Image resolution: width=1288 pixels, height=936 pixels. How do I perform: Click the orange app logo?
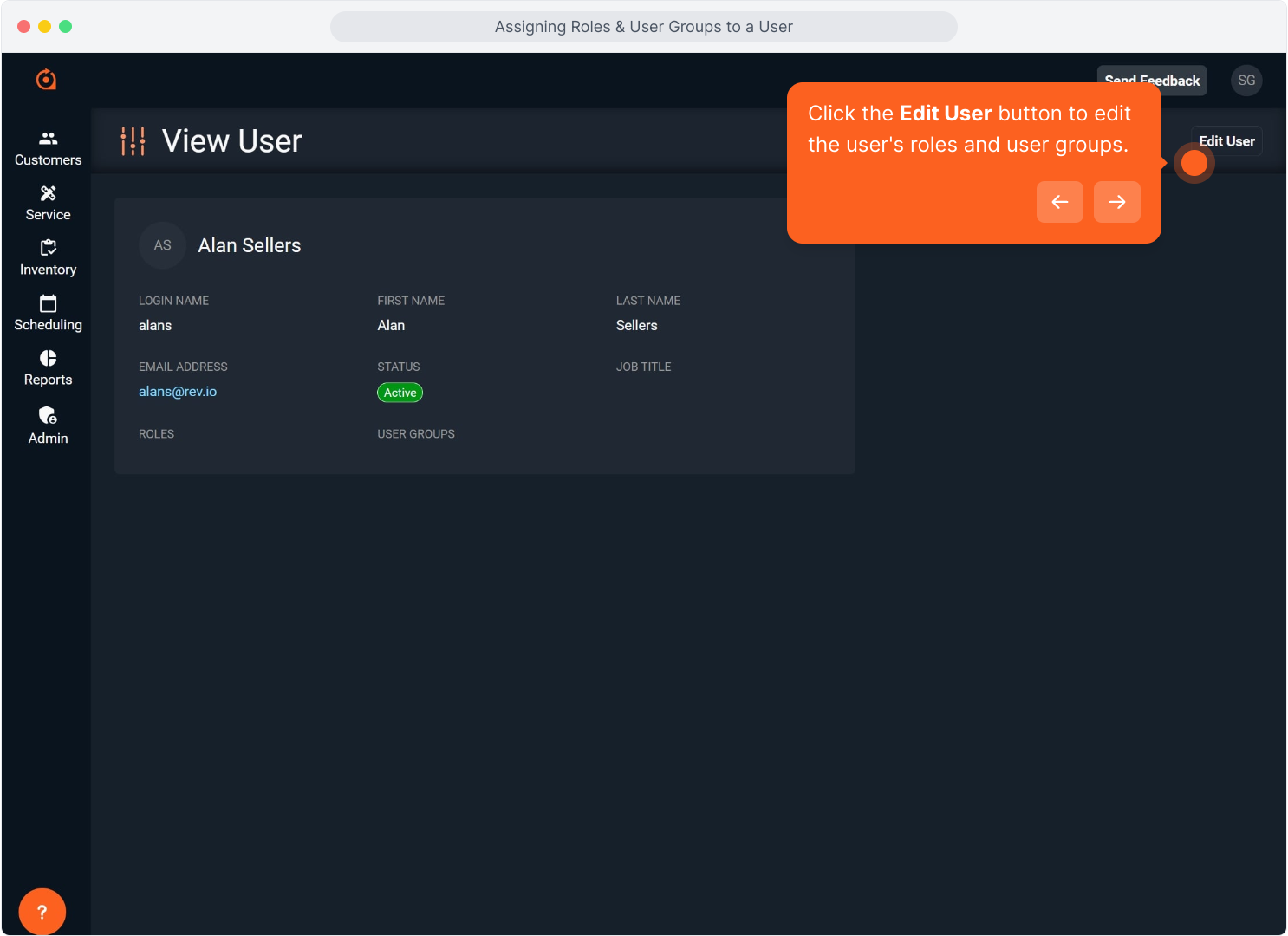tap(45, 79)
